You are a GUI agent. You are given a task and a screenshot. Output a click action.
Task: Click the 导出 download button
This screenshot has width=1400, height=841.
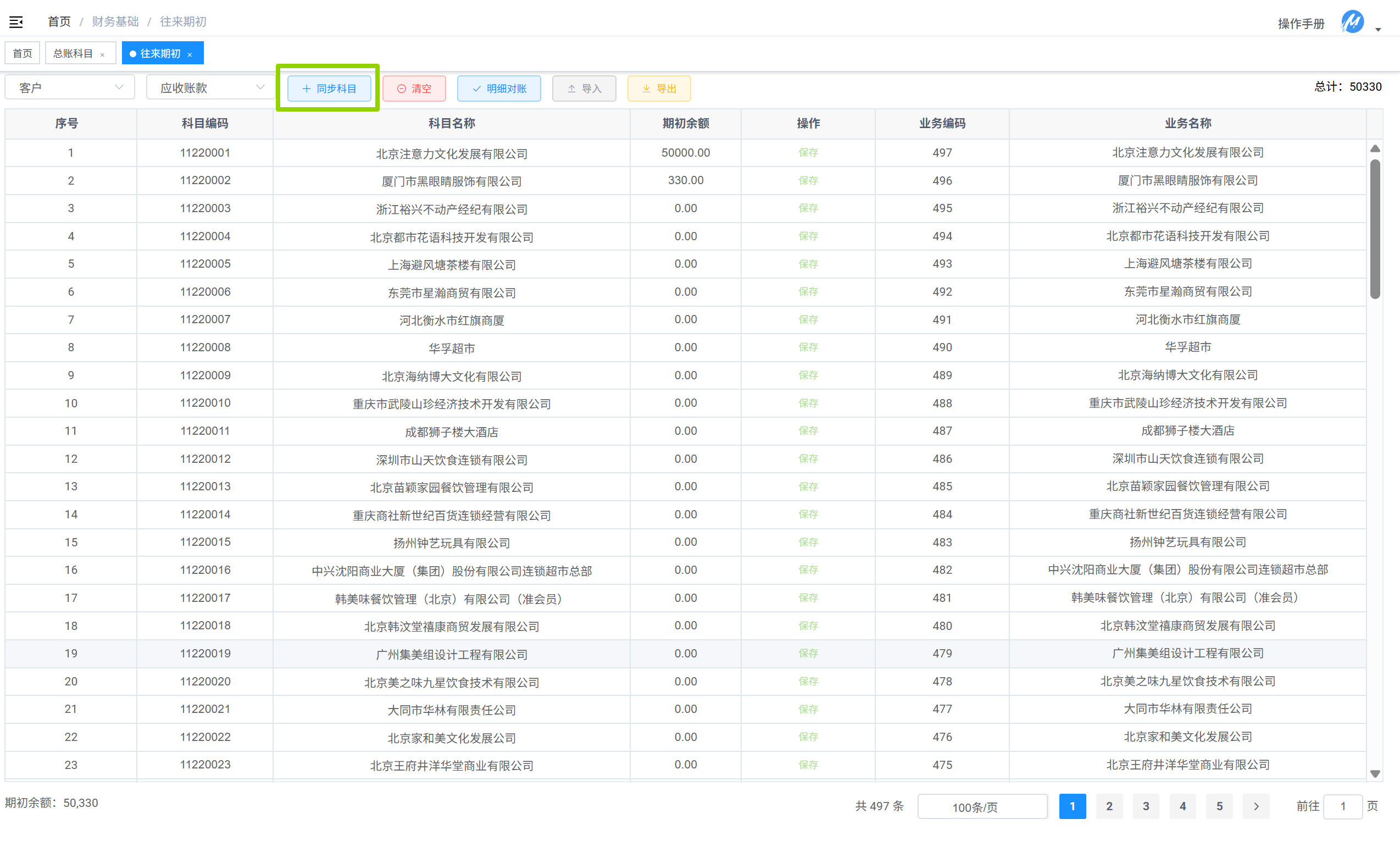point(659,88)
